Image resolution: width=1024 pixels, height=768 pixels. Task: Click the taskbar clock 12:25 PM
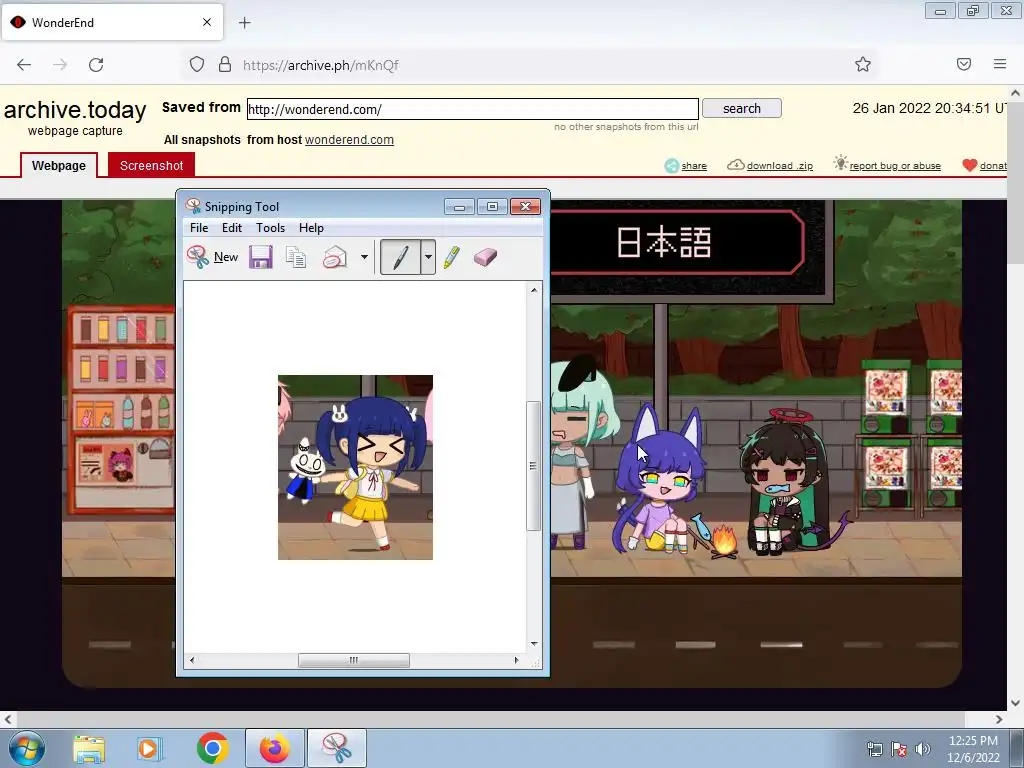[973, 741]
